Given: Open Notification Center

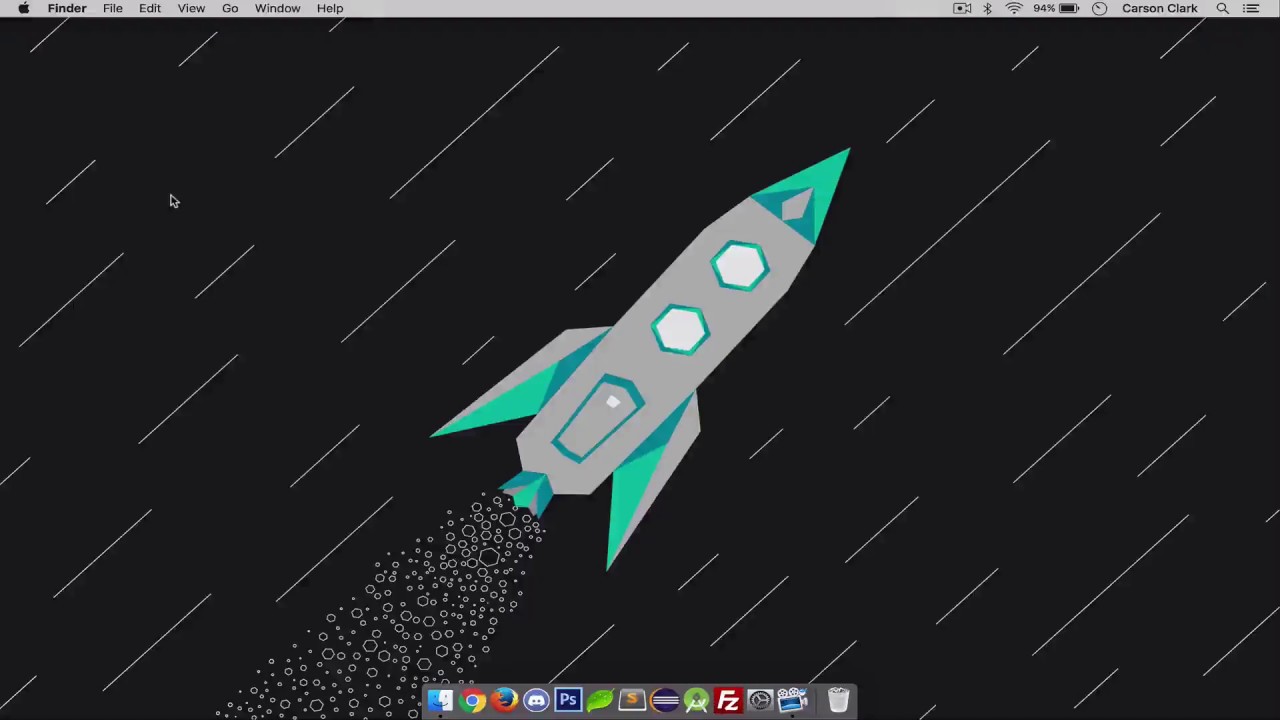Looking at the screenshot, I should (1251, 8).
